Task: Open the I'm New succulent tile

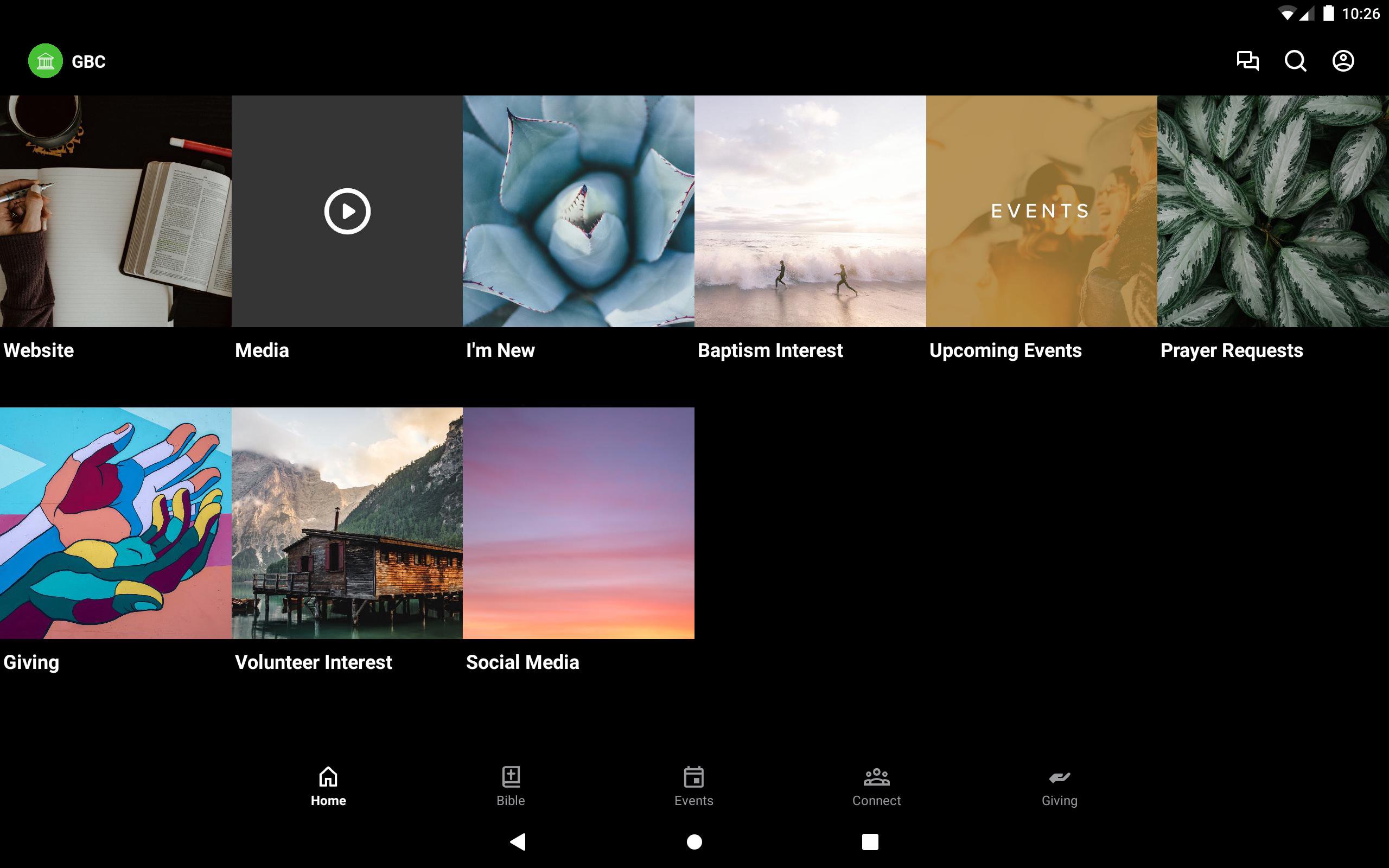Action: click(578, 211)
